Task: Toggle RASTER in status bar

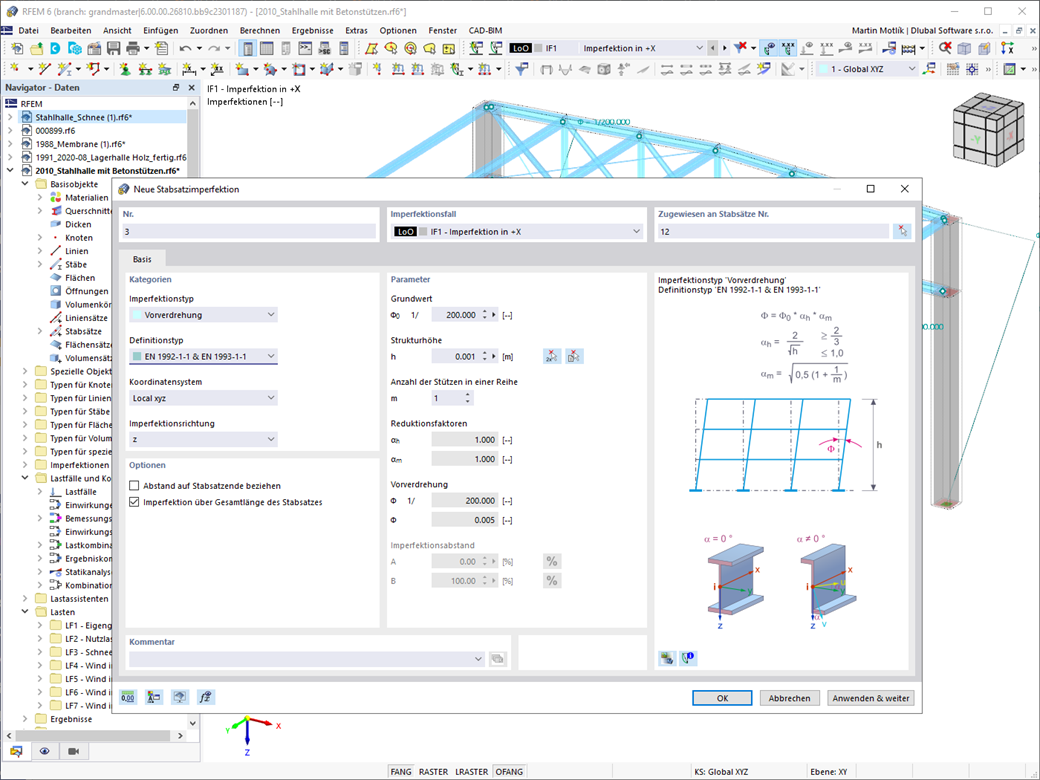Action: pos(433,772)
